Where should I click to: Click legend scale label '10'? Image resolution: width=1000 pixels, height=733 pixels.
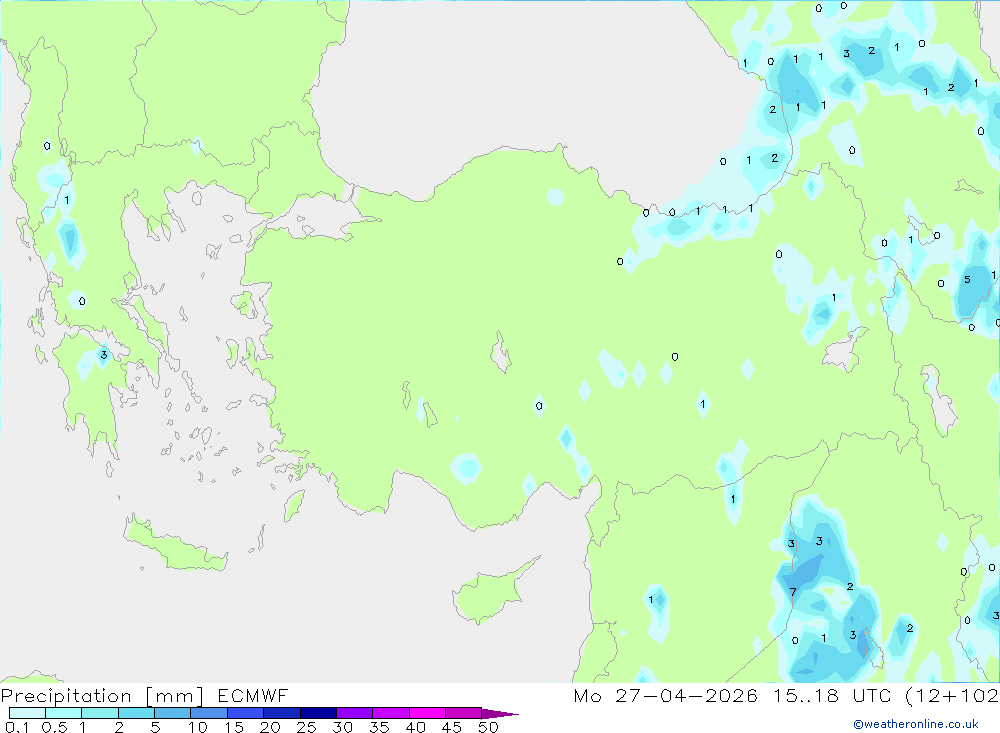click(x=198, y=727)
